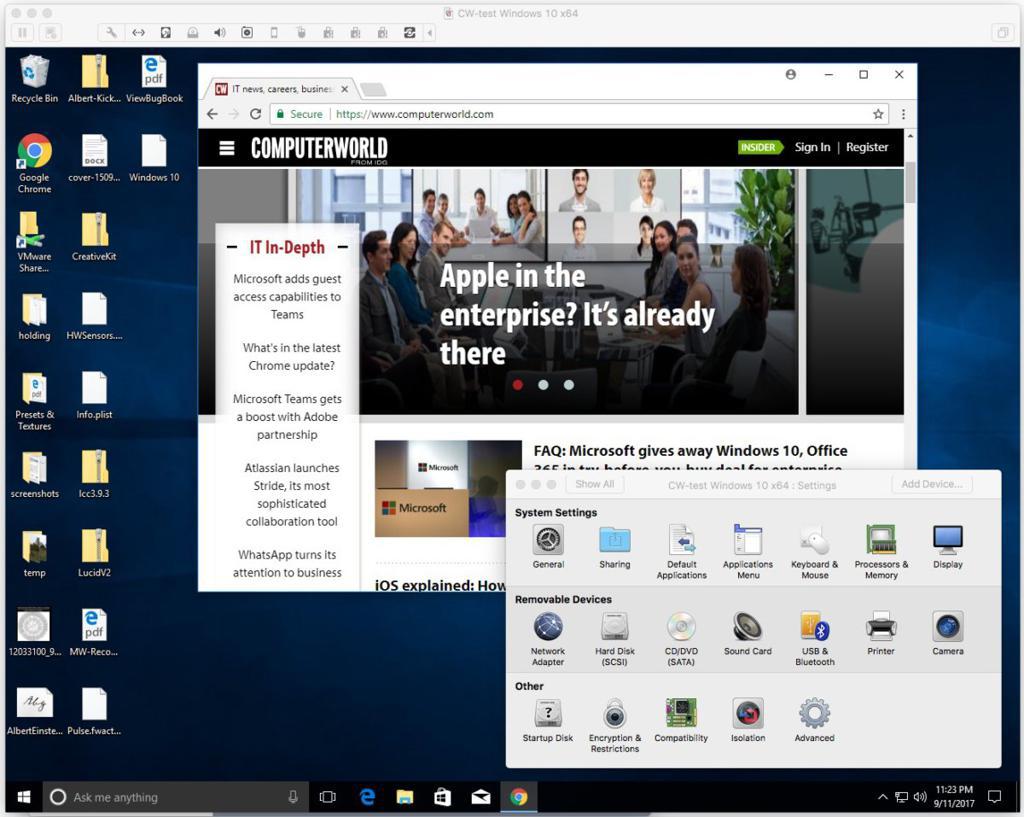This screenshot has height=817, width=1024.
Task: Open Isolation settings
Action: tap(748, 721)
